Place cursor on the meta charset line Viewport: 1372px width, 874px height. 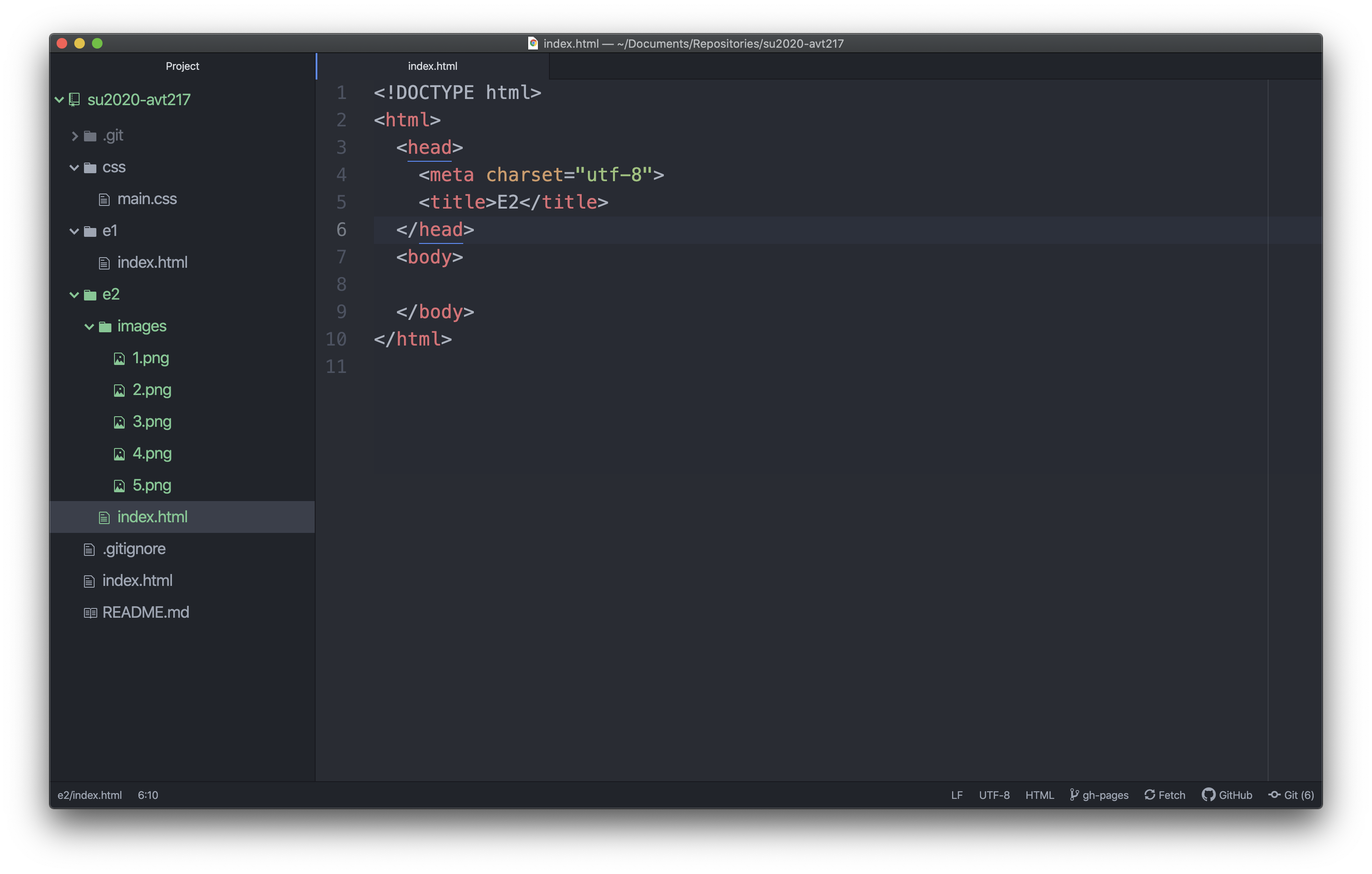[x=541, y=175]
